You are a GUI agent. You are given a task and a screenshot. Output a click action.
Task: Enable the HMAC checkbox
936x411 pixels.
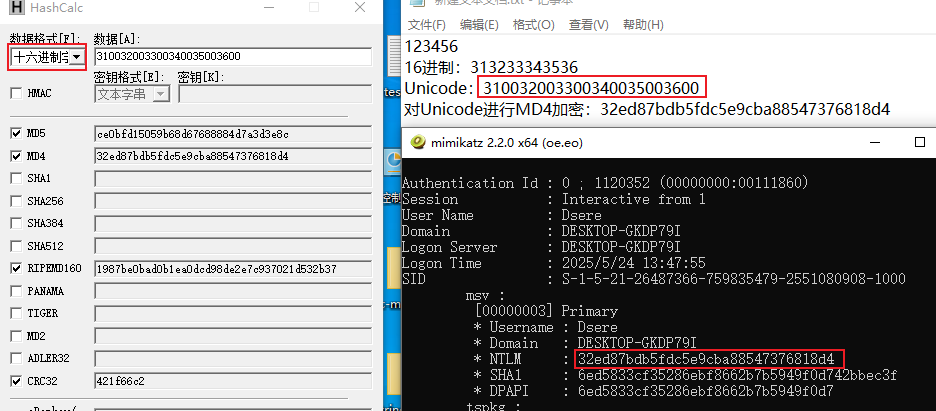coord(16,94)
